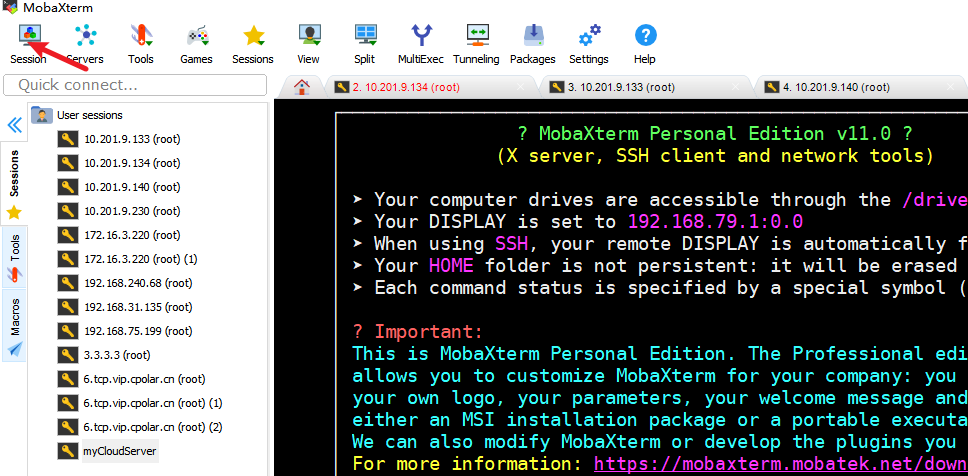Select session 3.3.3.3 (root)
Viewport: 968px width, 476px height.
117,355
